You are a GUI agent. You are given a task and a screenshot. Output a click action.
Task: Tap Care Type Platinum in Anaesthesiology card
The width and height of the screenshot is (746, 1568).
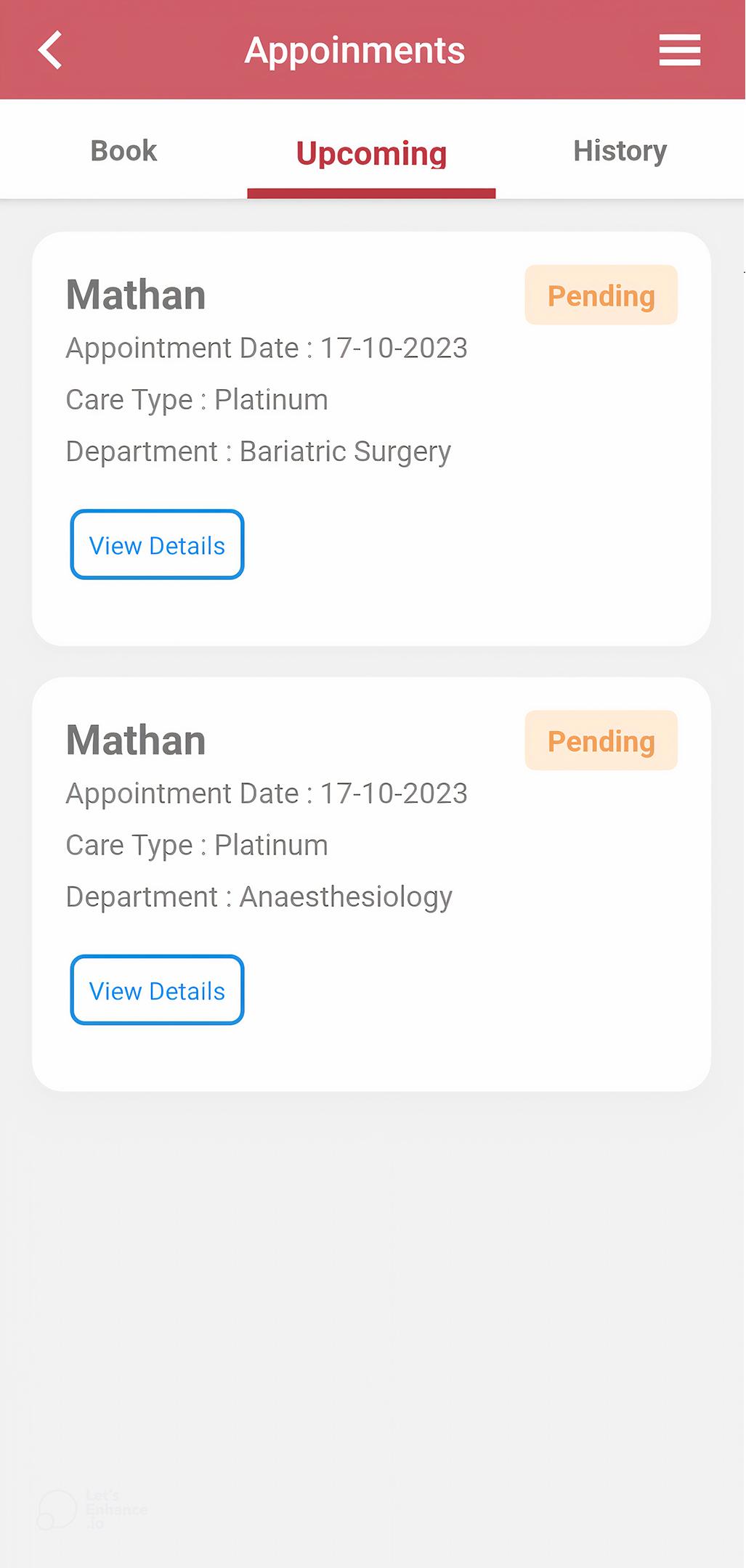tap(197, 846)
